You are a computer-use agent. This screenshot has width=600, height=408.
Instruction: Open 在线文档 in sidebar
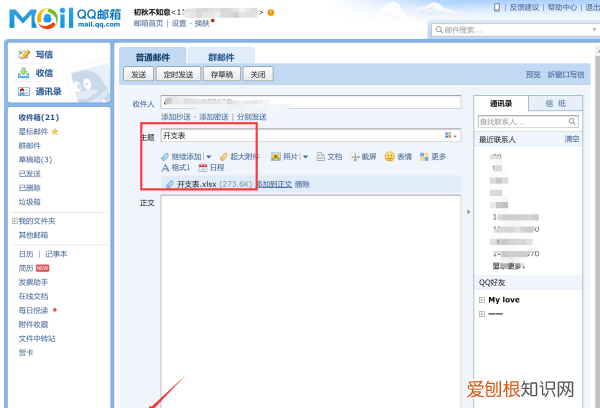pyautogui.click(x=33, y=296)
